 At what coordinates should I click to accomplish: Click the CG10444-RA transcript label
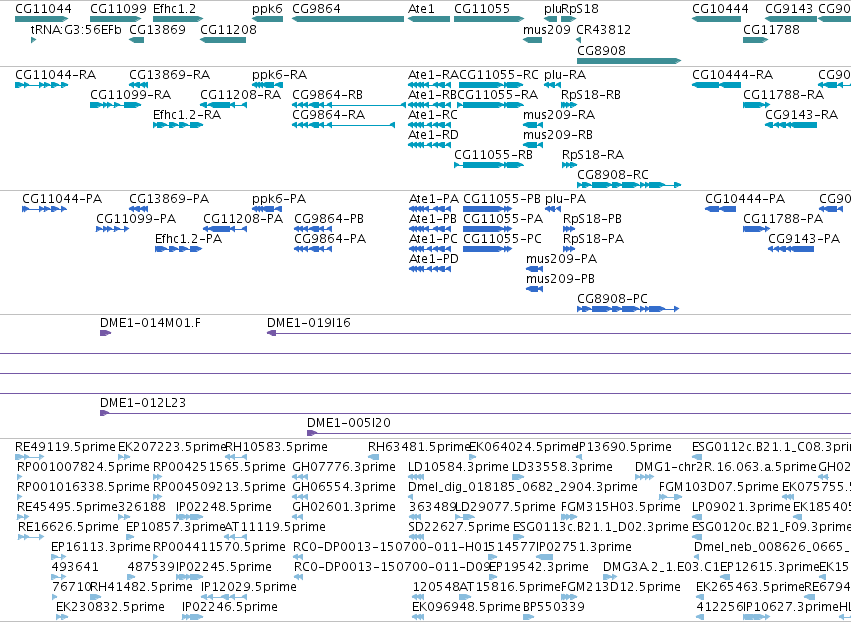coord(732,74)
